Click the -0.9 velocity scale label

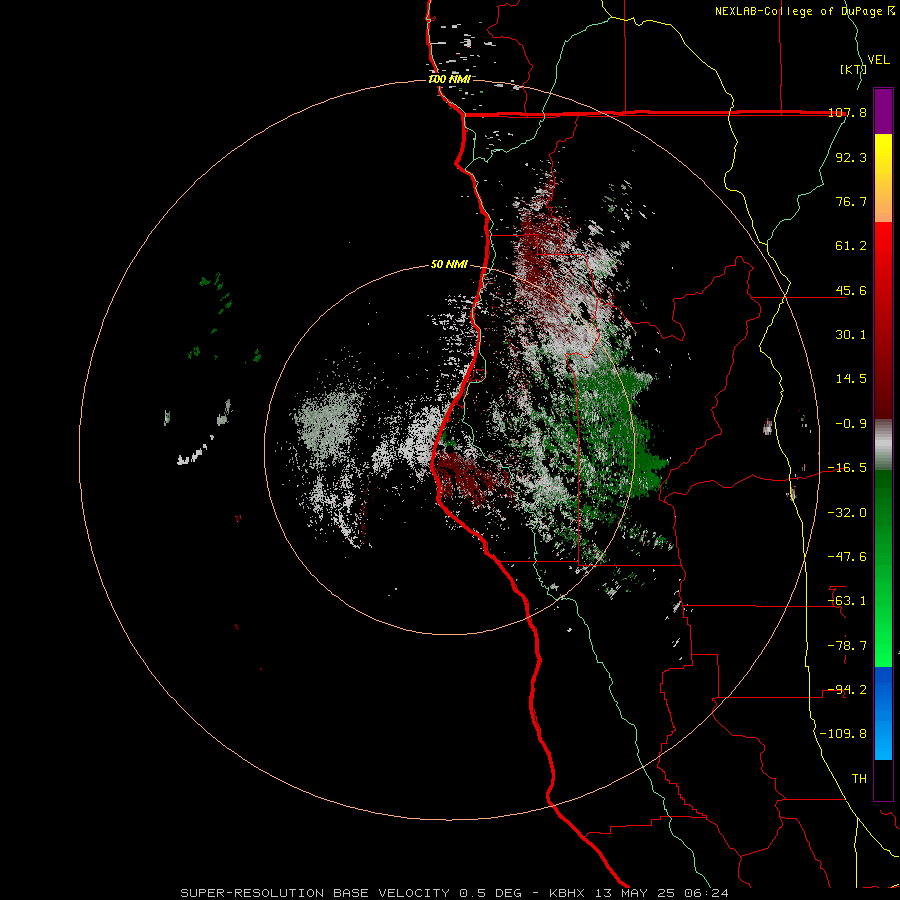(851, 424)
